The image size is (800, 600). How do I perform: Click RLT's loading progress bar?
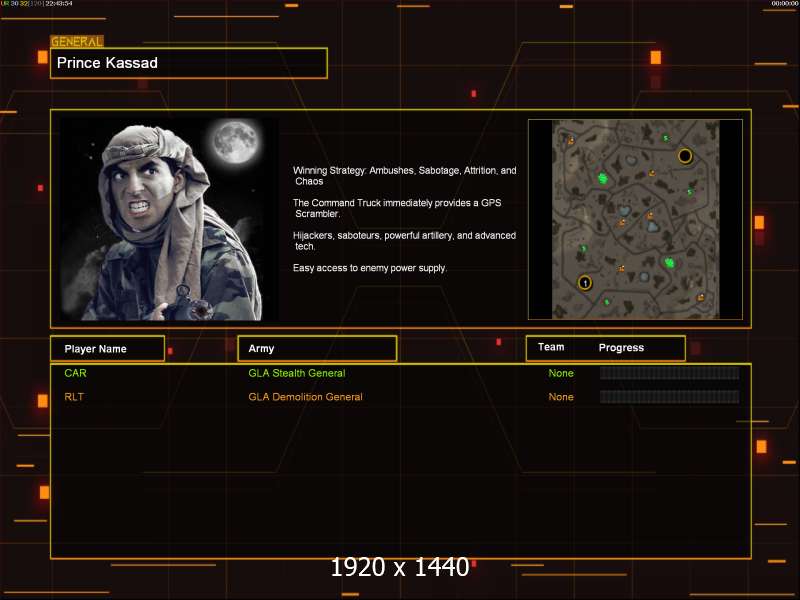coord(669,397)
